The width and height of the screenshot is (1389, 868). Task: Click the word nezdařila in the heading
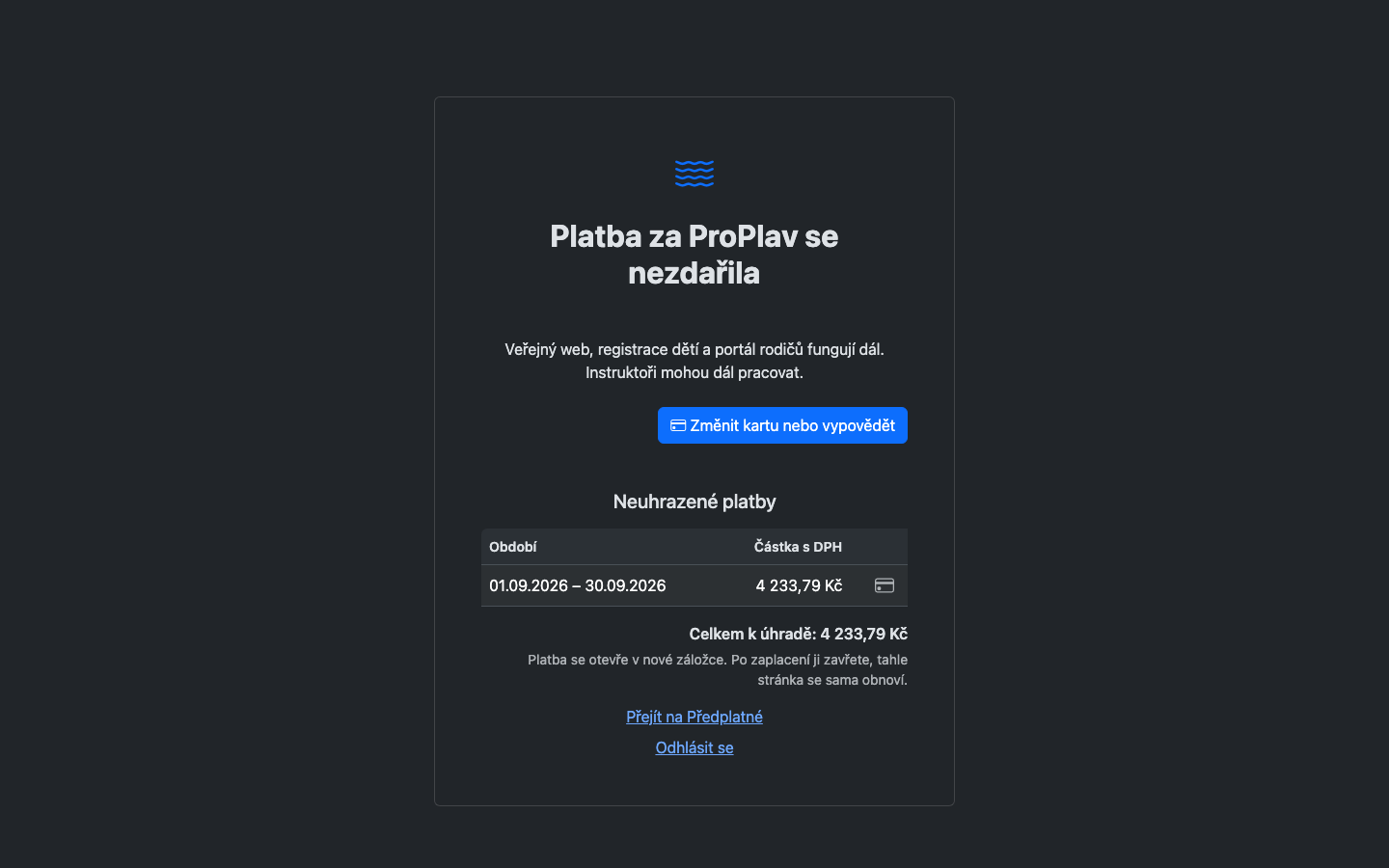[694, 273]
